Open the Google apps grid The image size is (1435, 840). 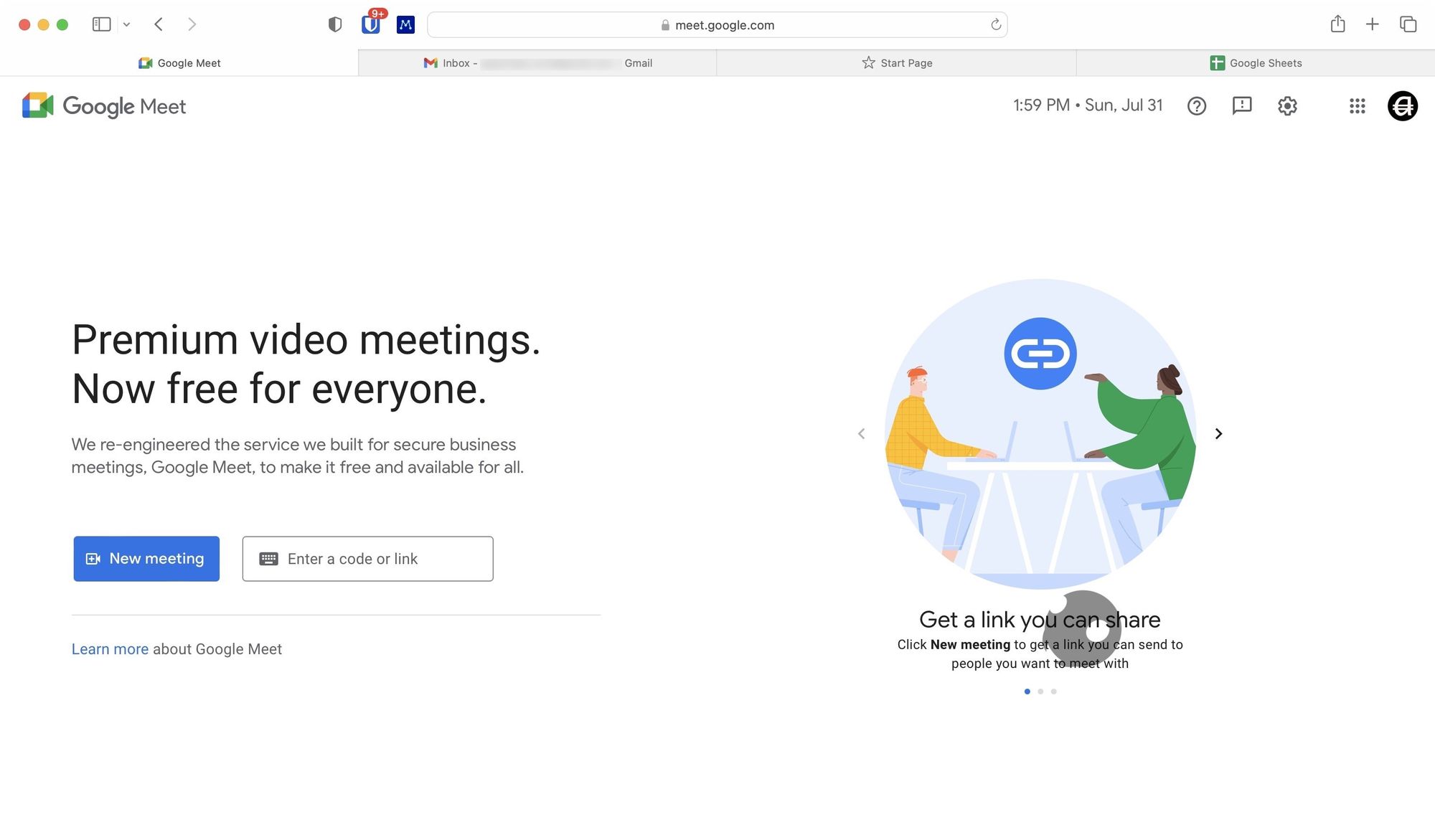[1357, 106]
